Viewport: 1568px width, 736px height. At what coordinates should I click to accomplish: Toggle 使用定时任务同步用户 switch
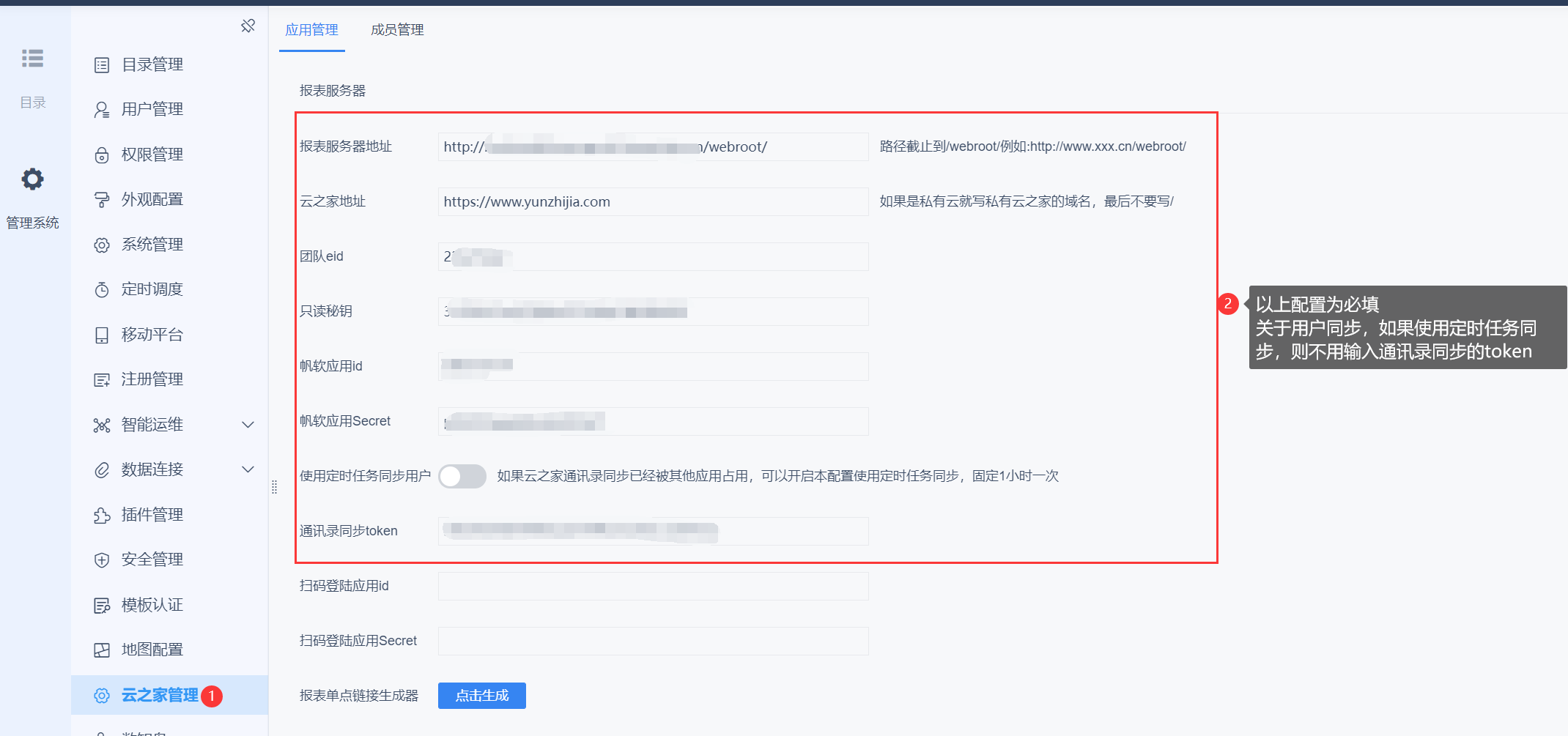click(x=462, y=476)
